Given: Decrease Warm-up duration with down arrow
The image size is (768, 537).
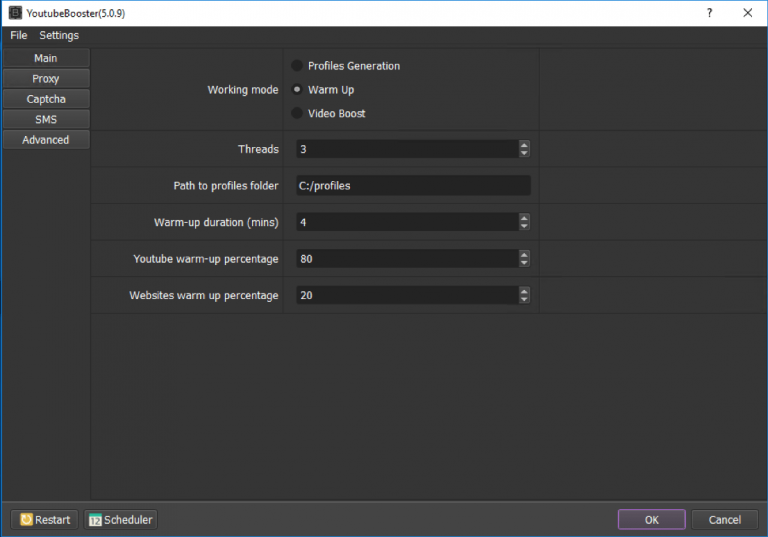Looking at the screenshot, I should [524, 226].
